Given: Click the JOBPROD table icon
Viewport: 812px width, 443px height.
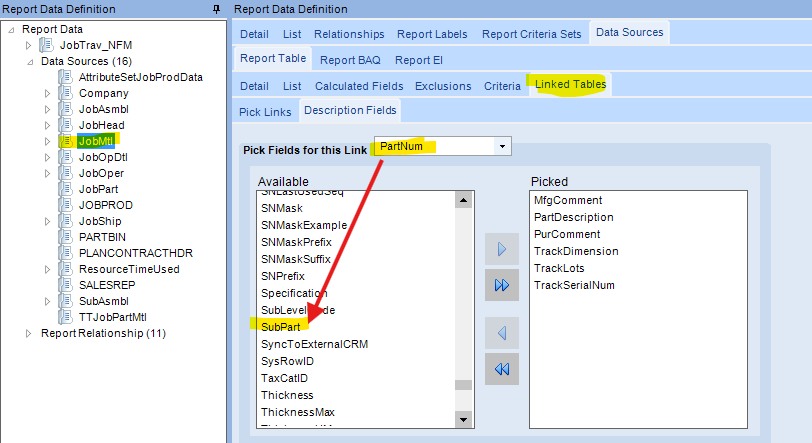Looking at the screenshot, I should (x=66, y=206).
